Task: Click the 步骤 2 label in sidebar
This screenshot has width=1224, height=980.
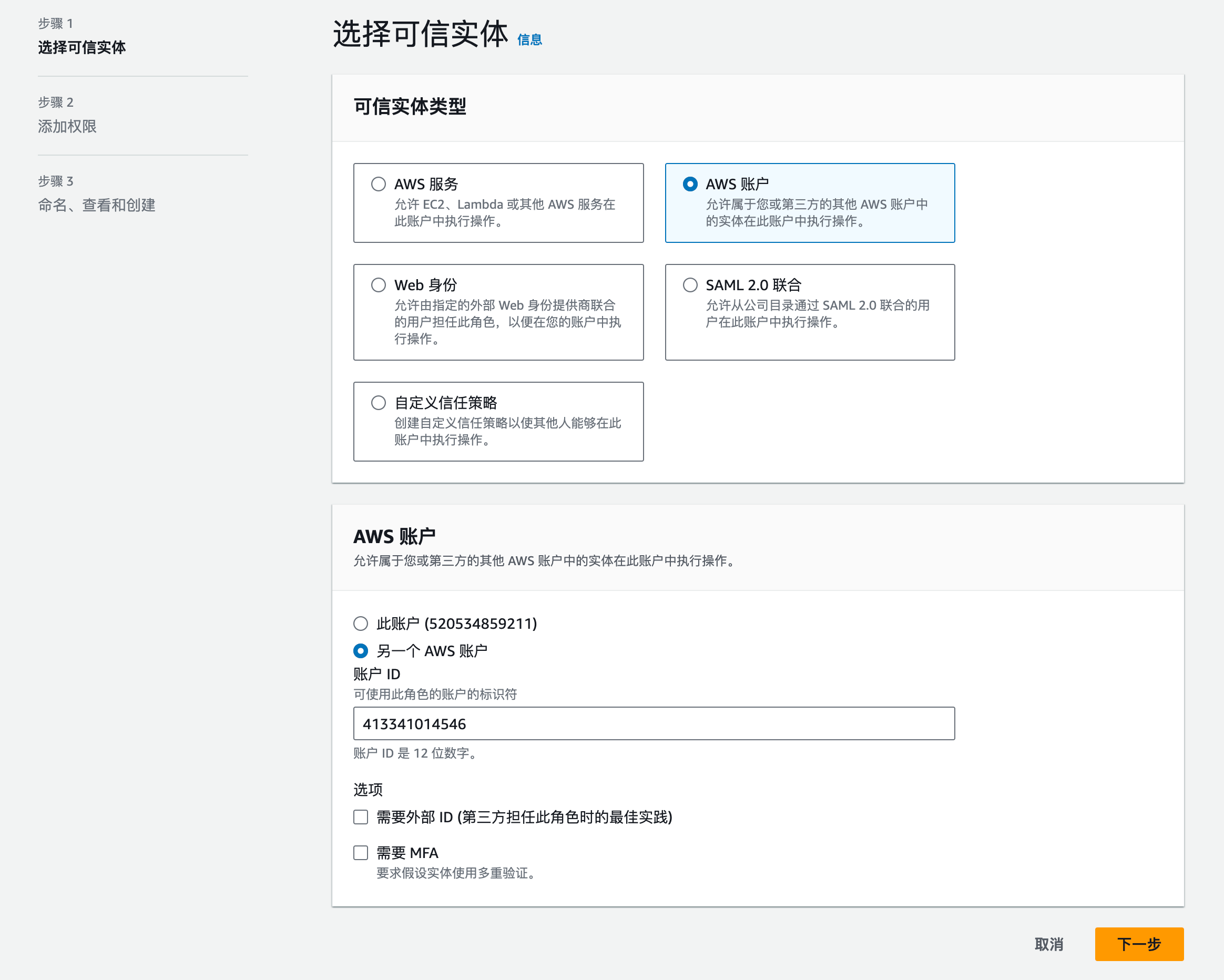Action: coord(56,102)
